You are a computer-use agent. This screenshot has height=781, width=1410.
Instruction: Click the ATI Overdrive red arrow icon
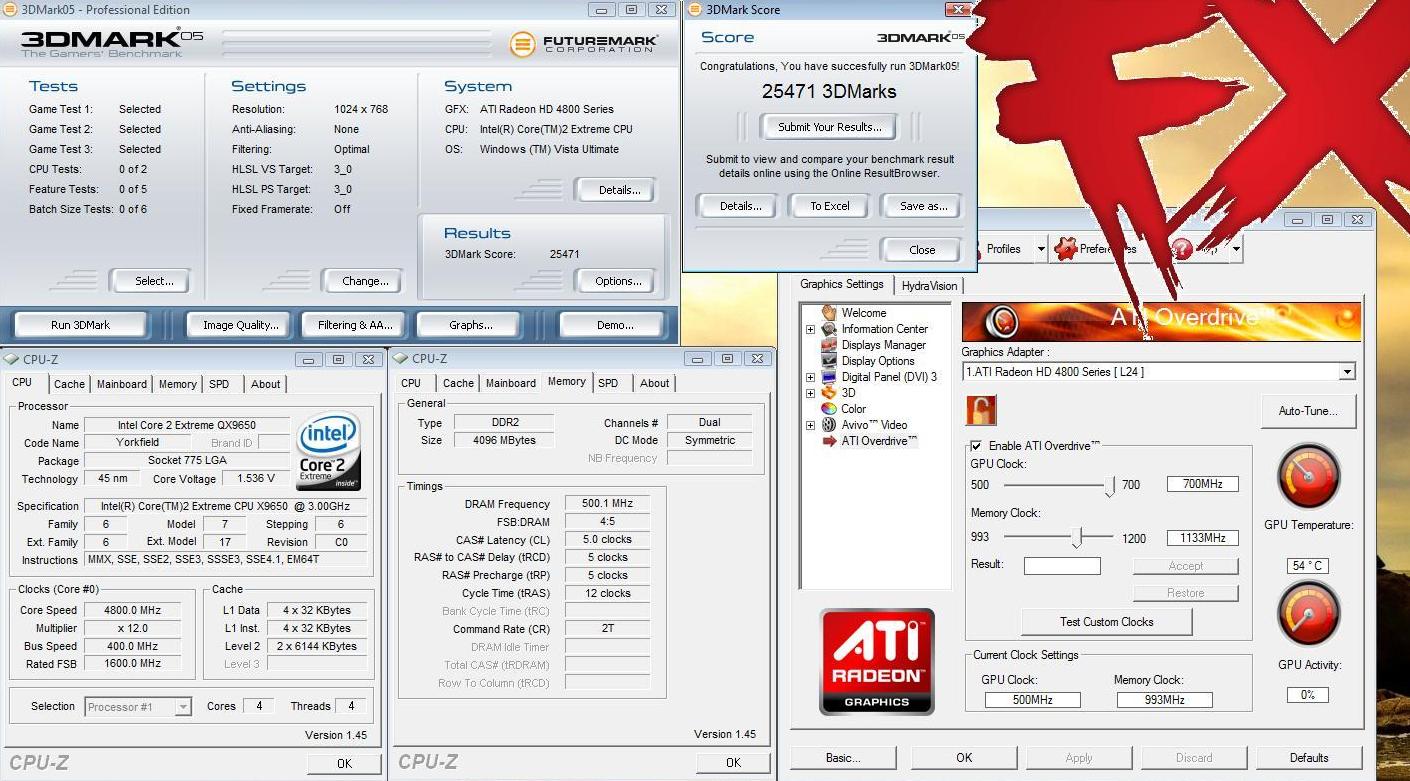click(829, 441)
